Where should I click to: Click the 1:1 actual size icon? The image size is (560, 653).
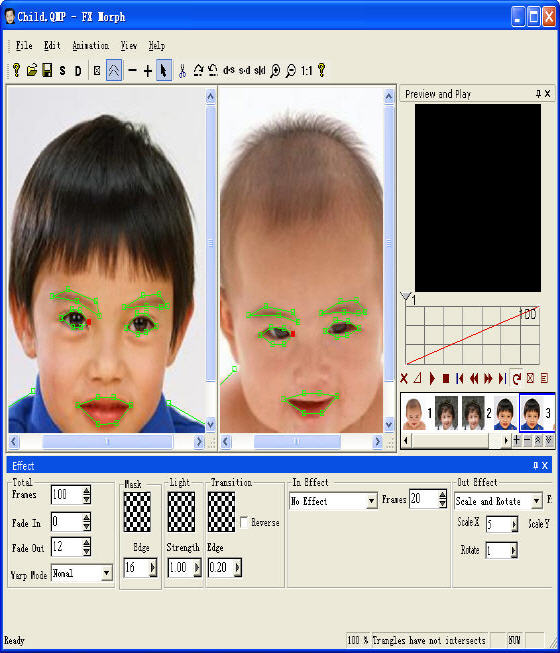point(306,70)
